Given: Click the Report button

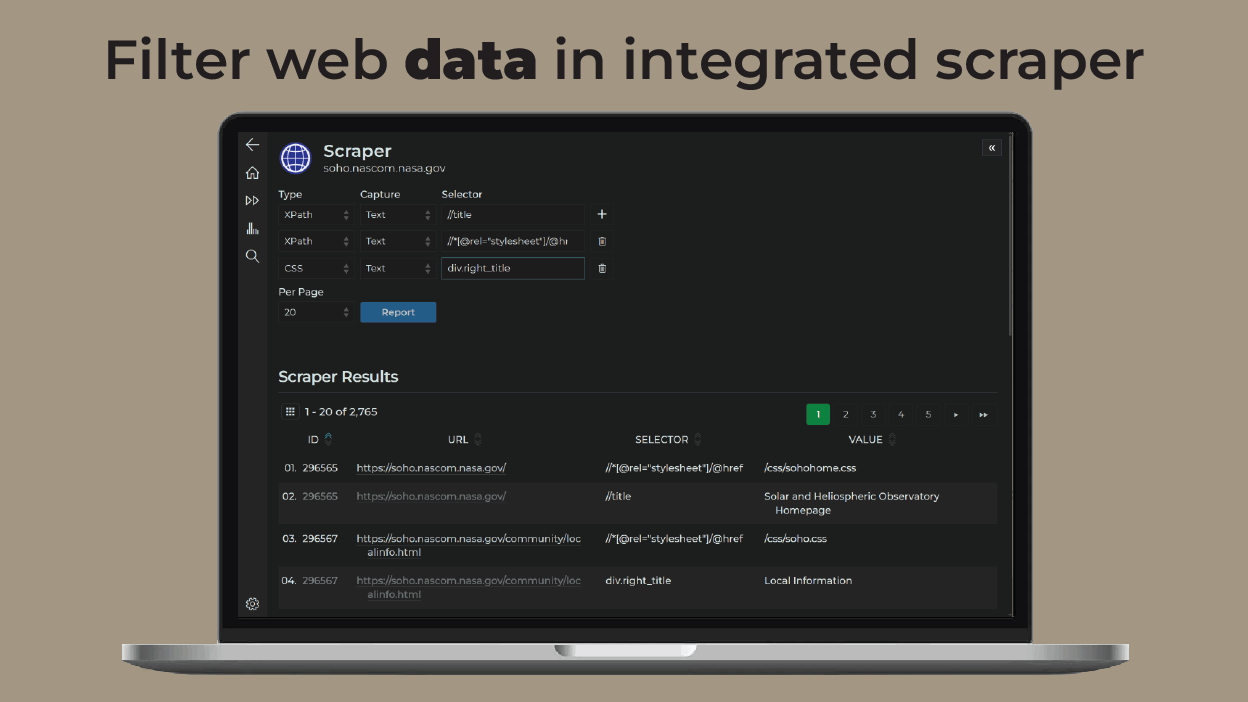Looking at the screenshot, I should (x=398, y=312).
